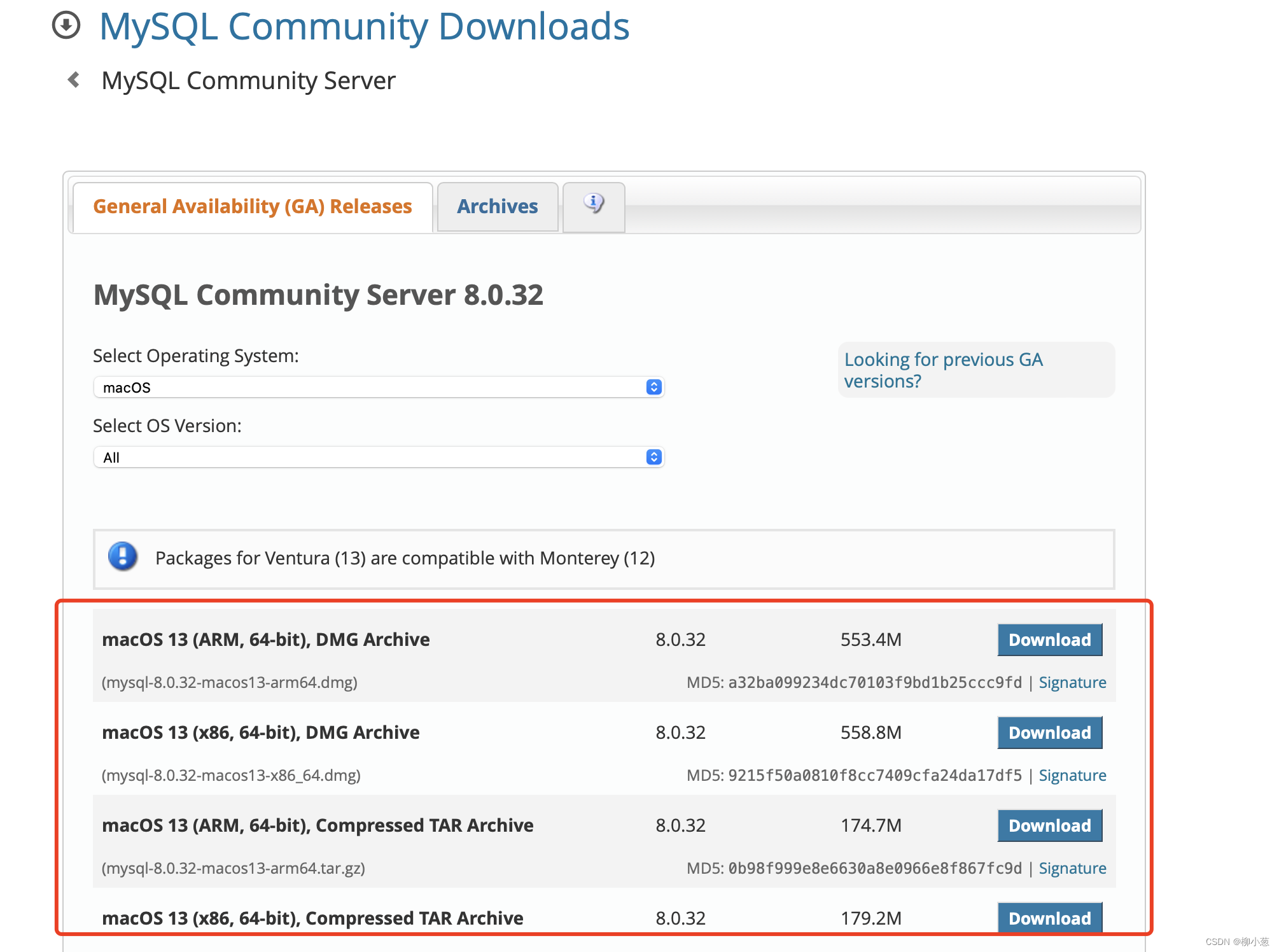Open the Select Operating System dropdown showing macOS

tap(379, 387)
